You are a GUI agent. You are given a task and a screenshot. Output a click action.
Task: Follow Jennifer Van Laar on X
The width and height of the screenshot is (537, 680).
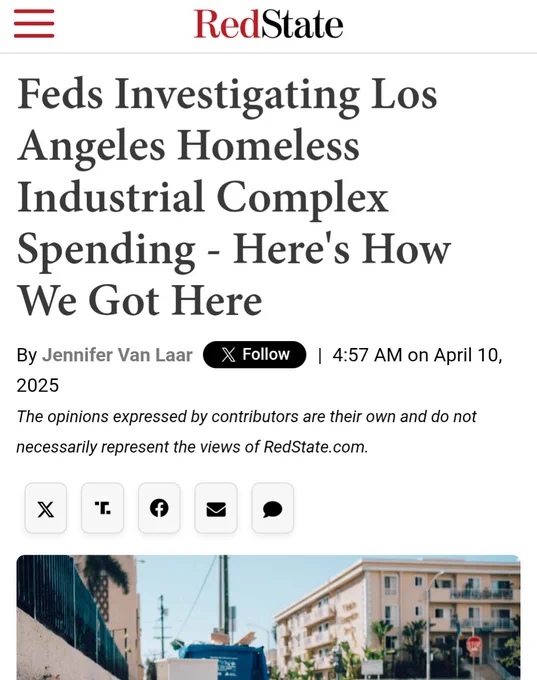coord(255,355)
